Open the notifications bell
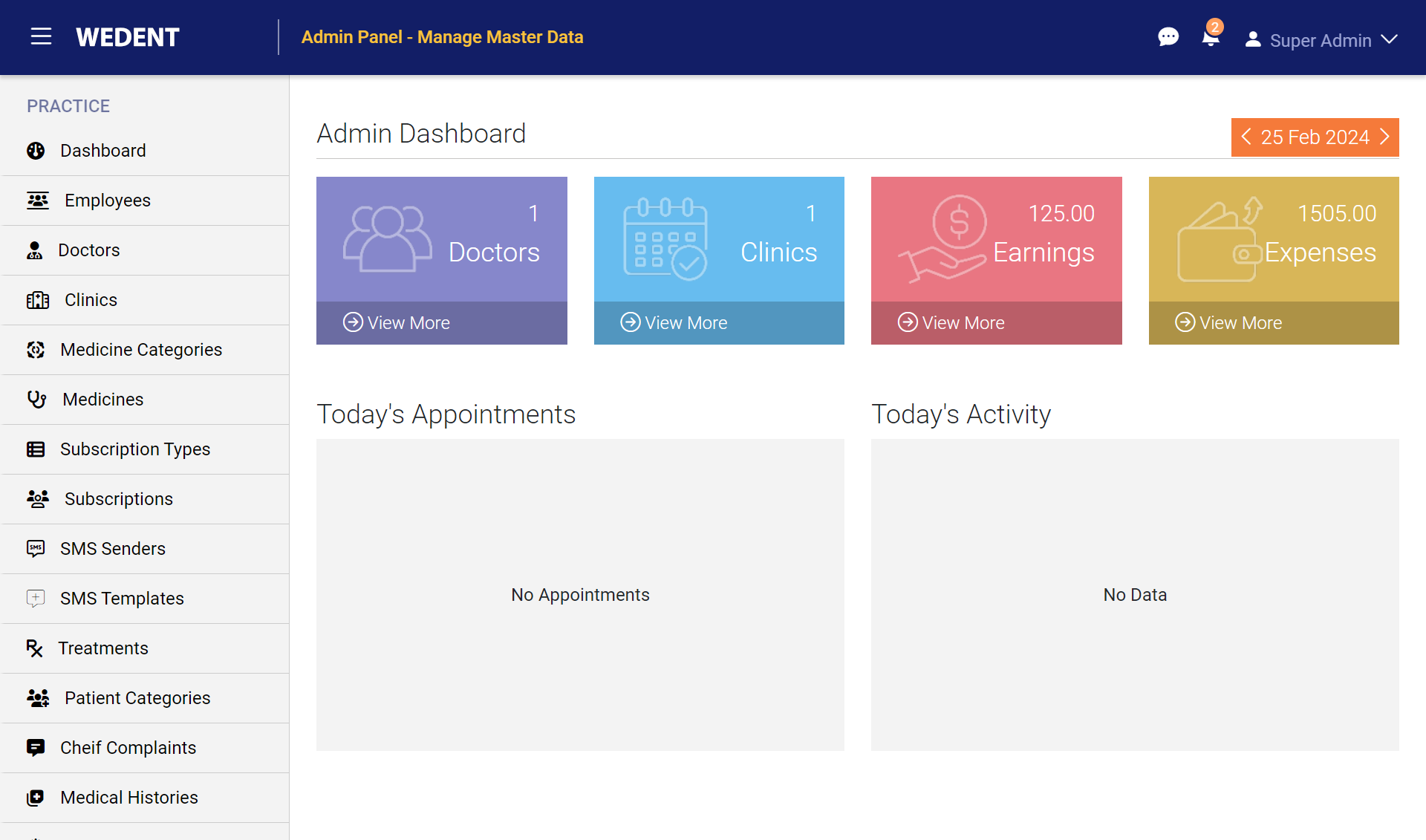Image resolution: width=1426 pixels, height=840 pixels. point(1210,38)
